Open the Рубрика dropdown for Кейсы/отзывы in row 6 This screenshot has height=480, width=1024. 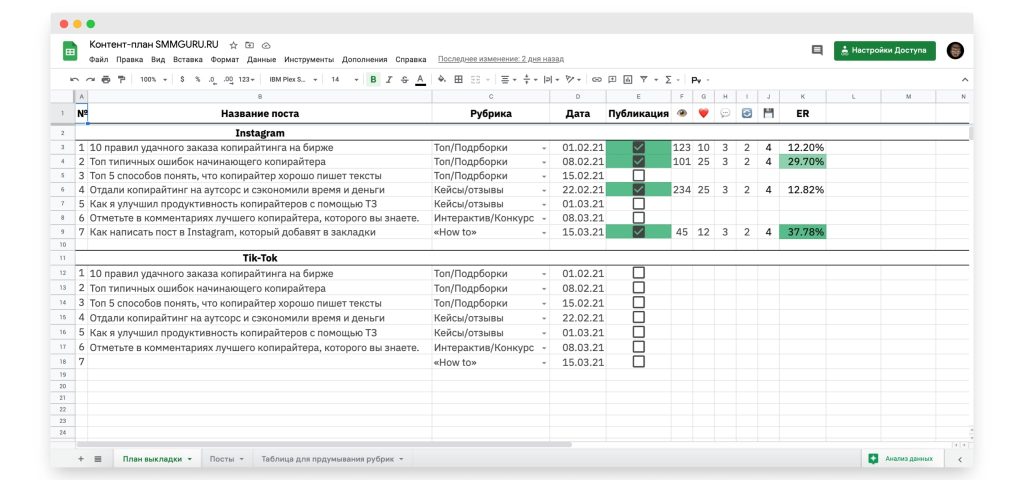[x=544, y=189]
